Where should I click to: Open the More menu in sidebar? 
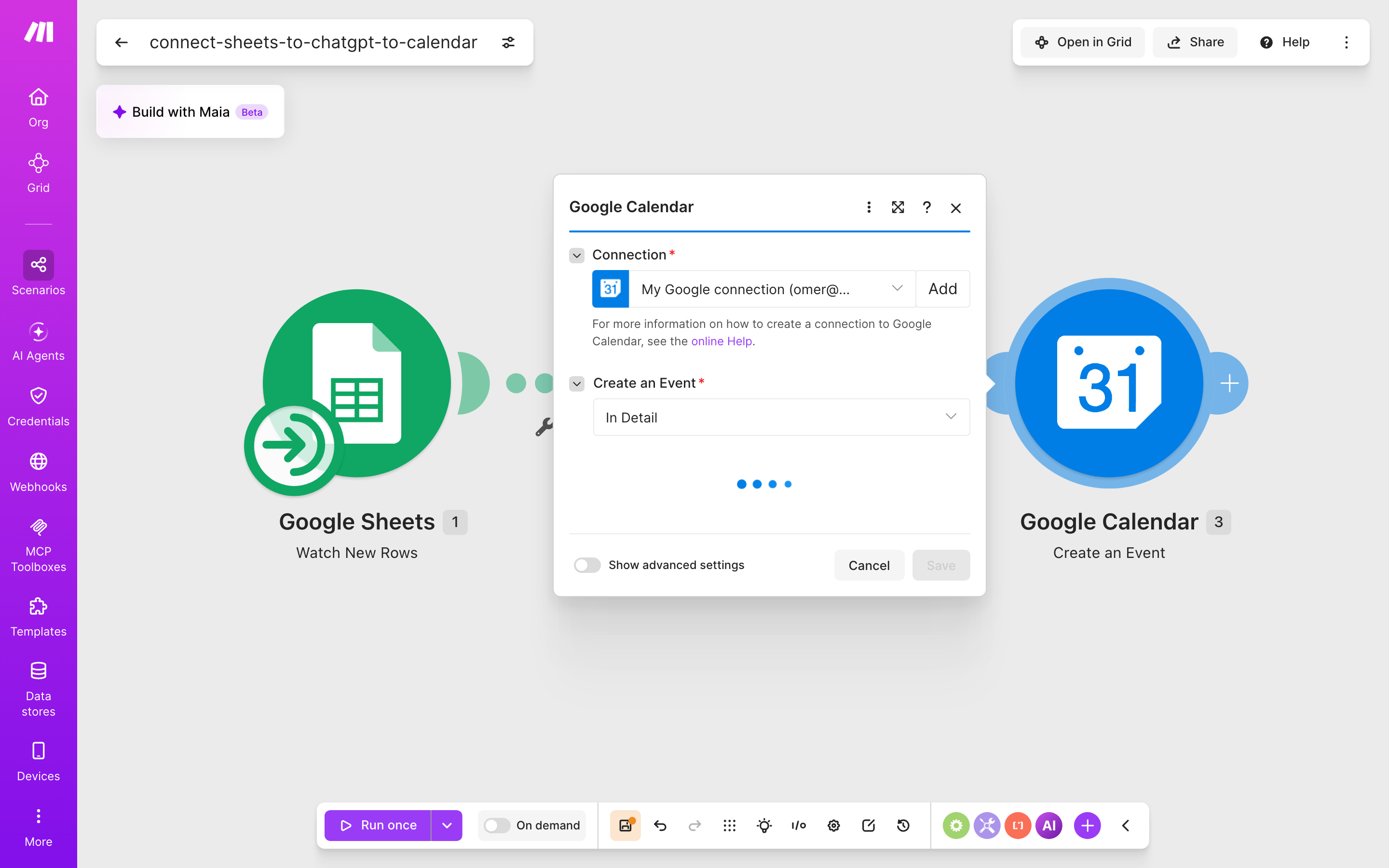coord(39,827)
